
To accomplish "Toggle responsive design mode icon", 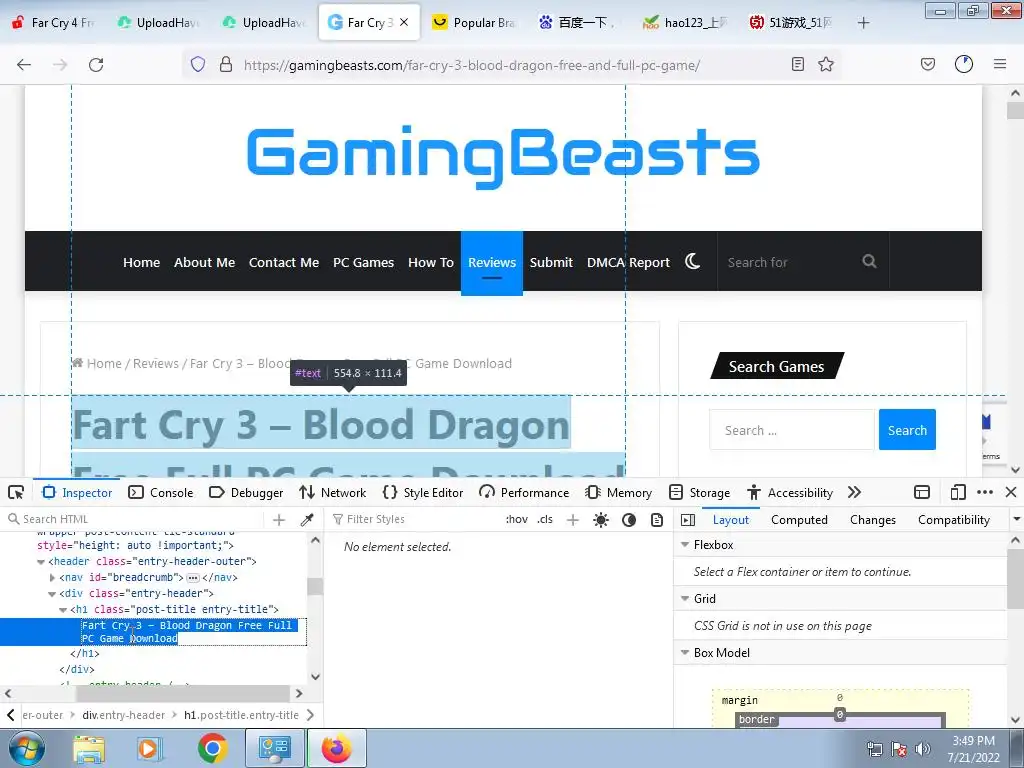I will tap(957, 492).
